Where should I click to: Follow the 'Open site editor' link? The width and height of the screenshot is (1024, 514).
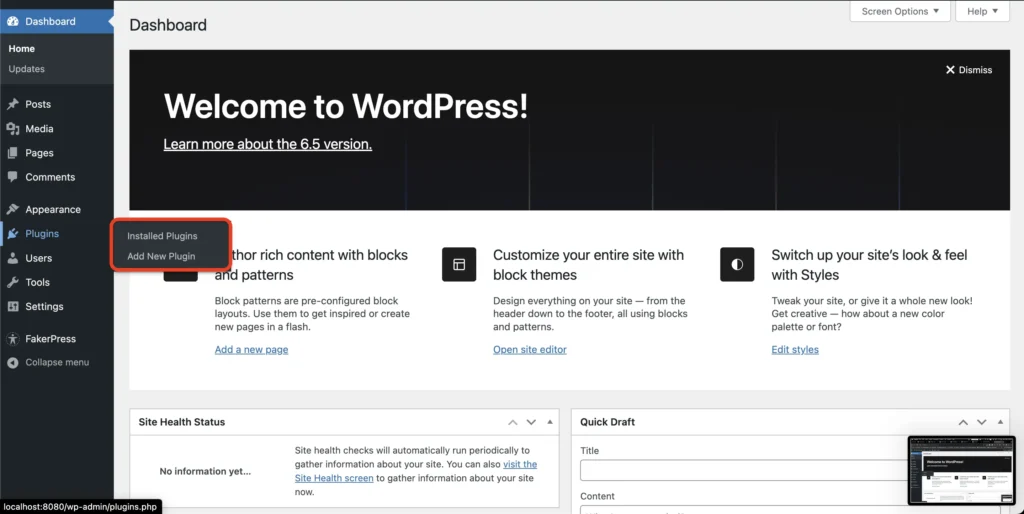[x=529, y=350]
